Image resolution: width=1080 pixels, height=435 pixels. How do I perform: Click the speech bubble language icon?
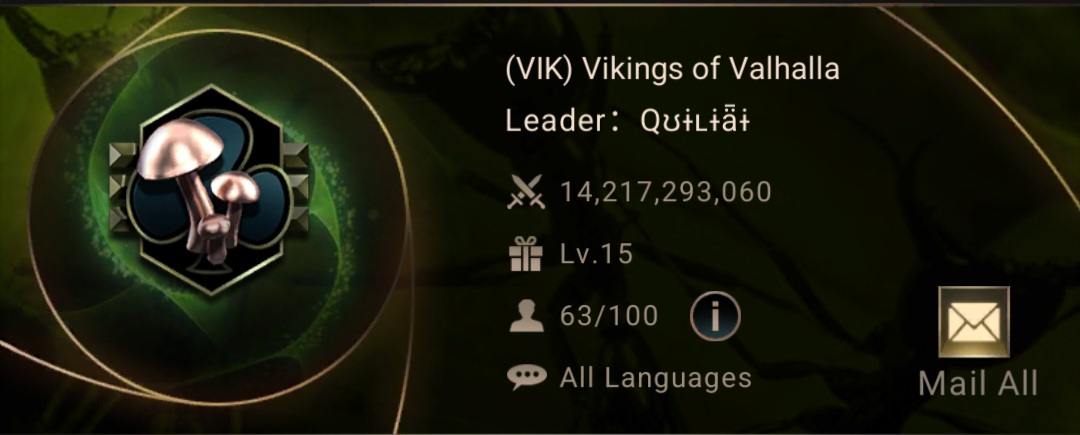tap(526, 376)
